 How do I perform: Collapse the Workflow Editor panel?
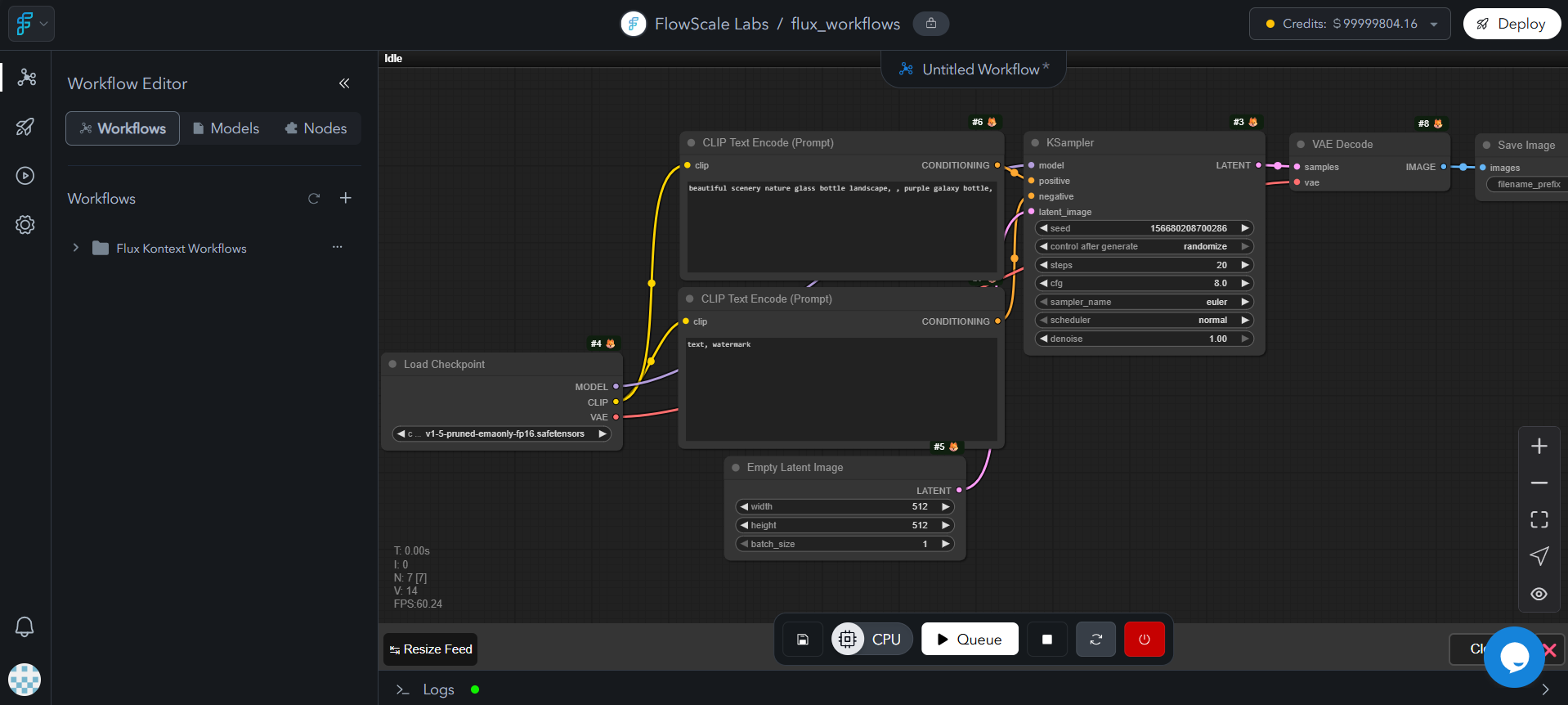tap(344, 83)
